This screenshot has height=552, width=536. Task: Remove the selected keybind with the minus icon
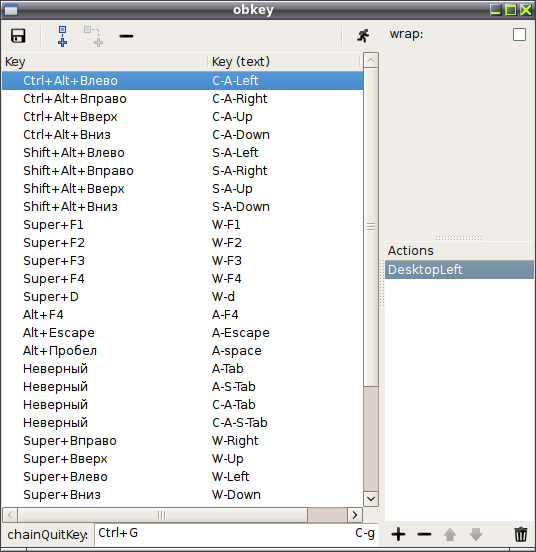coord(126,36)
